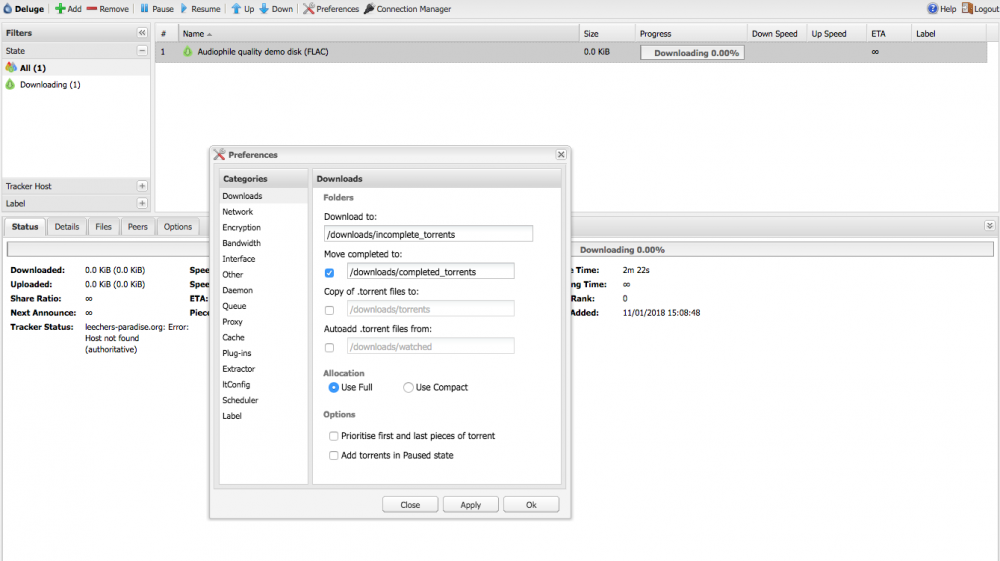Click the Resume arrow icon
This screenshot has width=1000, height=561.
click(x=184, y=9)
